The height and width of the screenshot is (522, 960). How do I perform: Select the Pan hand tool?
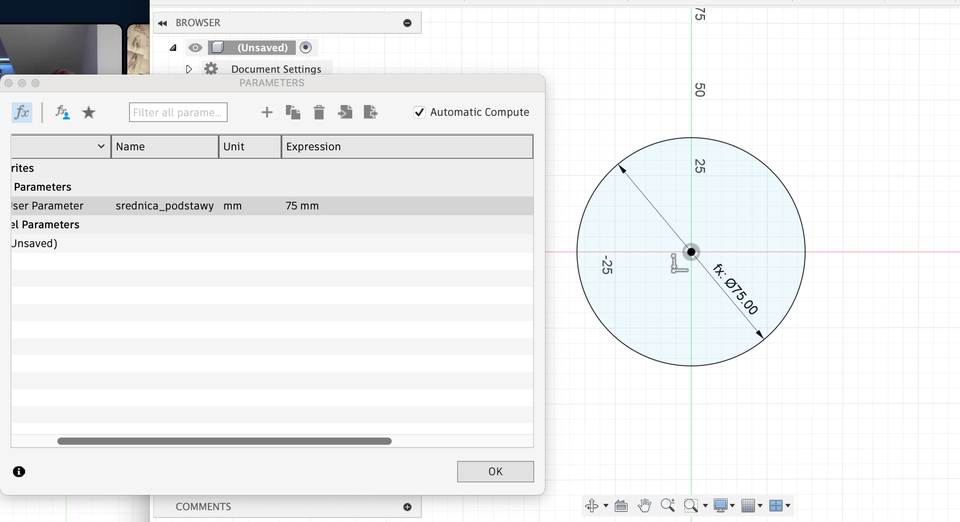pos(645,506)
